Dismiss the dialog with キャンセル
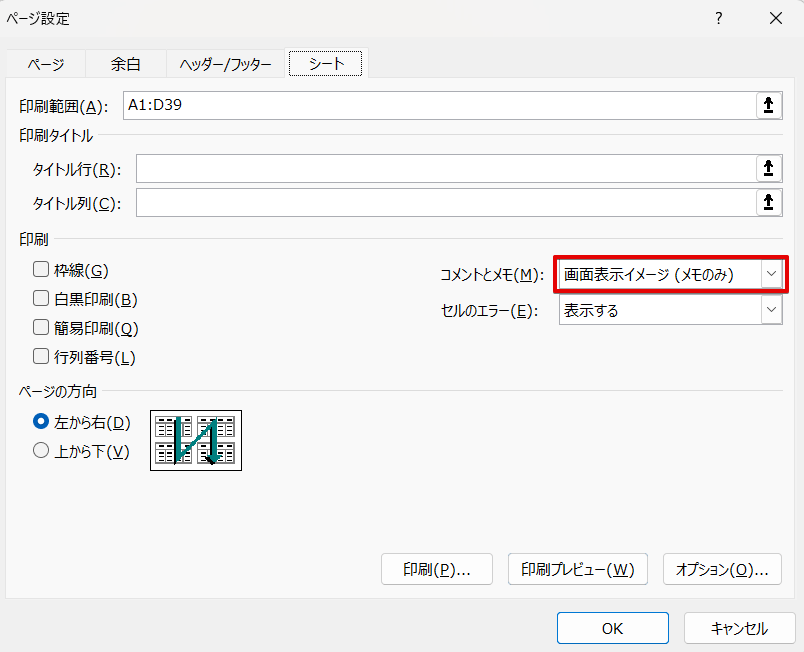Viewport: 804px width, 652px height. click(x=738, y=628)
